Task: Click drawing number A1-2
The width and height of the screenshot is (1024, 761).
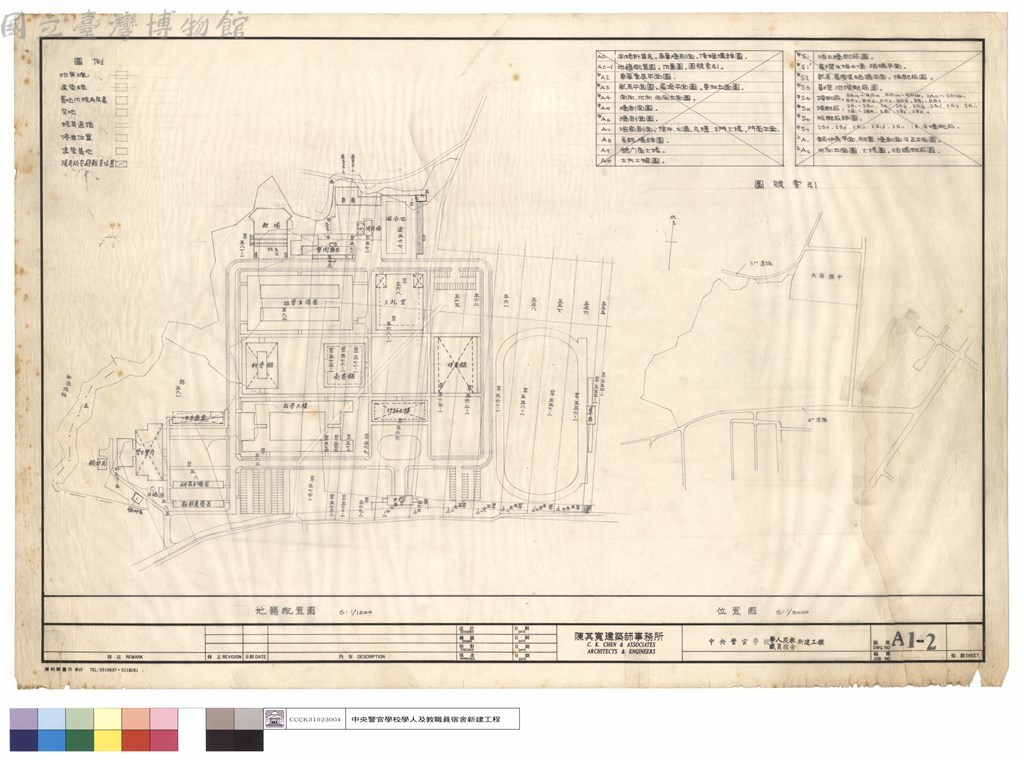Action: pos(914,640)
